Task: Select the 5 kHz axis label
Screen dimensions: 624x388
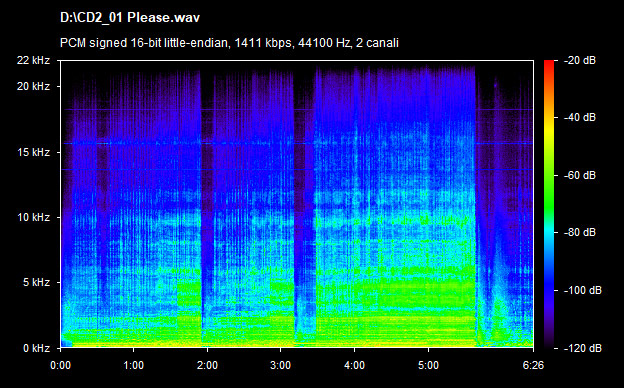Action: tap(36, 283)
